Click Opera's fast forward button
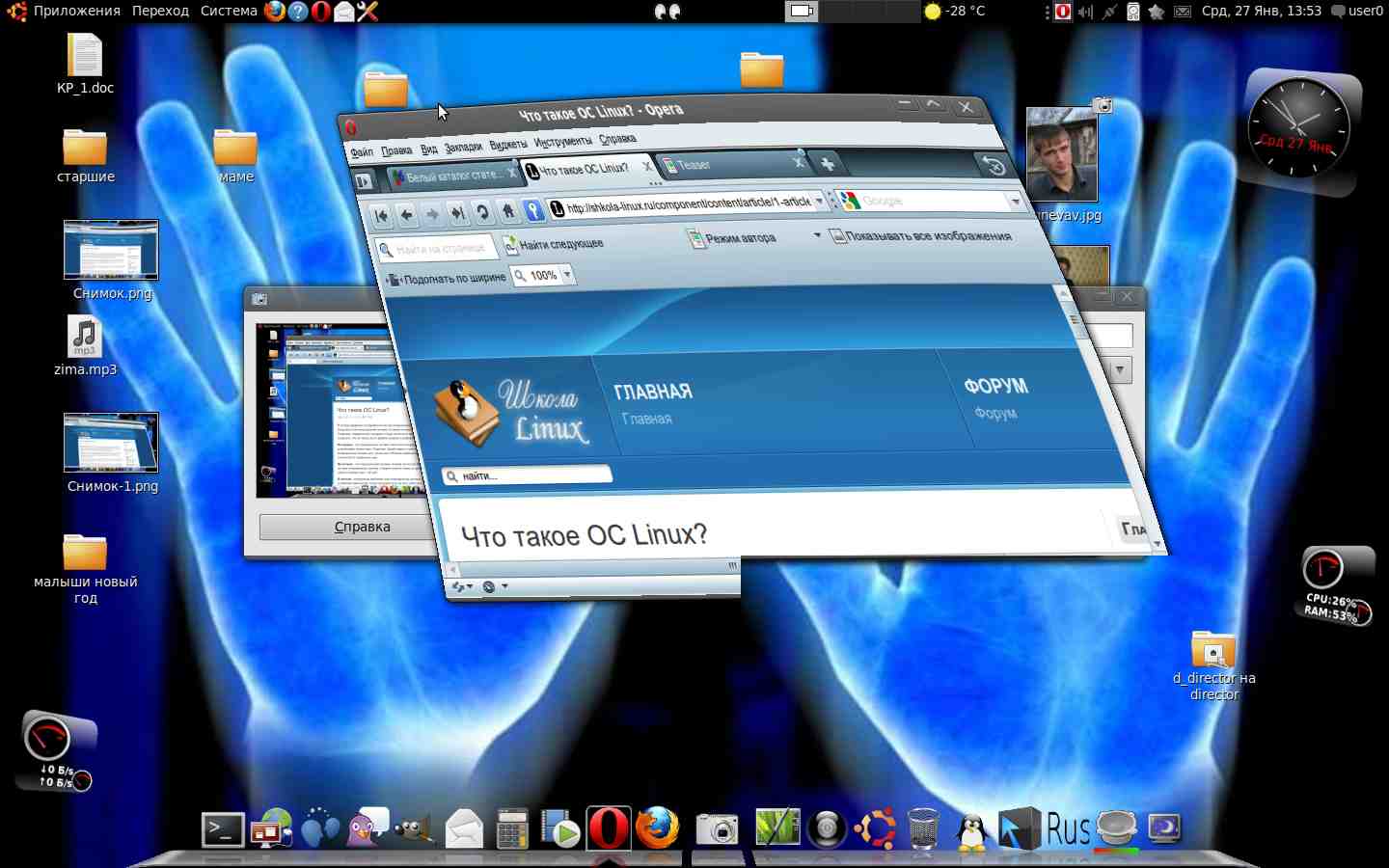Viewport: 1389px width, 868px height. click(x=458, y=213)
